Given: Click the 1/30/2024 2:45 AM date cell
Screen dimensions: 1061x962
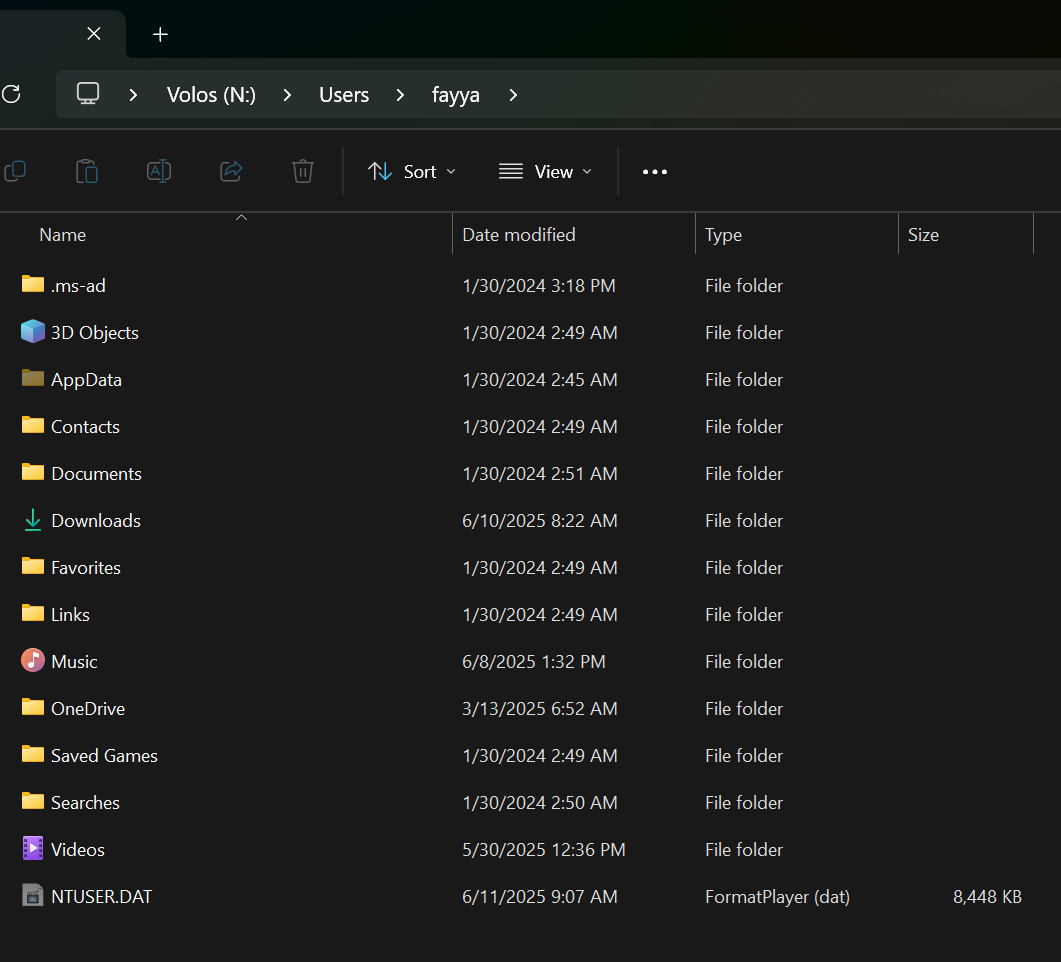Looking at the screenshot, I should click(540, 380).
